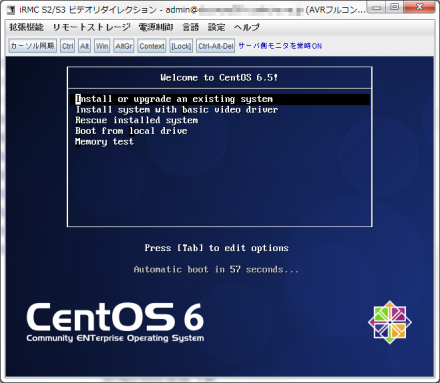The width and height of the screenshot is (440, 383).
Task: Select 'Memory test' boot entry
Action: coord(104,142)
